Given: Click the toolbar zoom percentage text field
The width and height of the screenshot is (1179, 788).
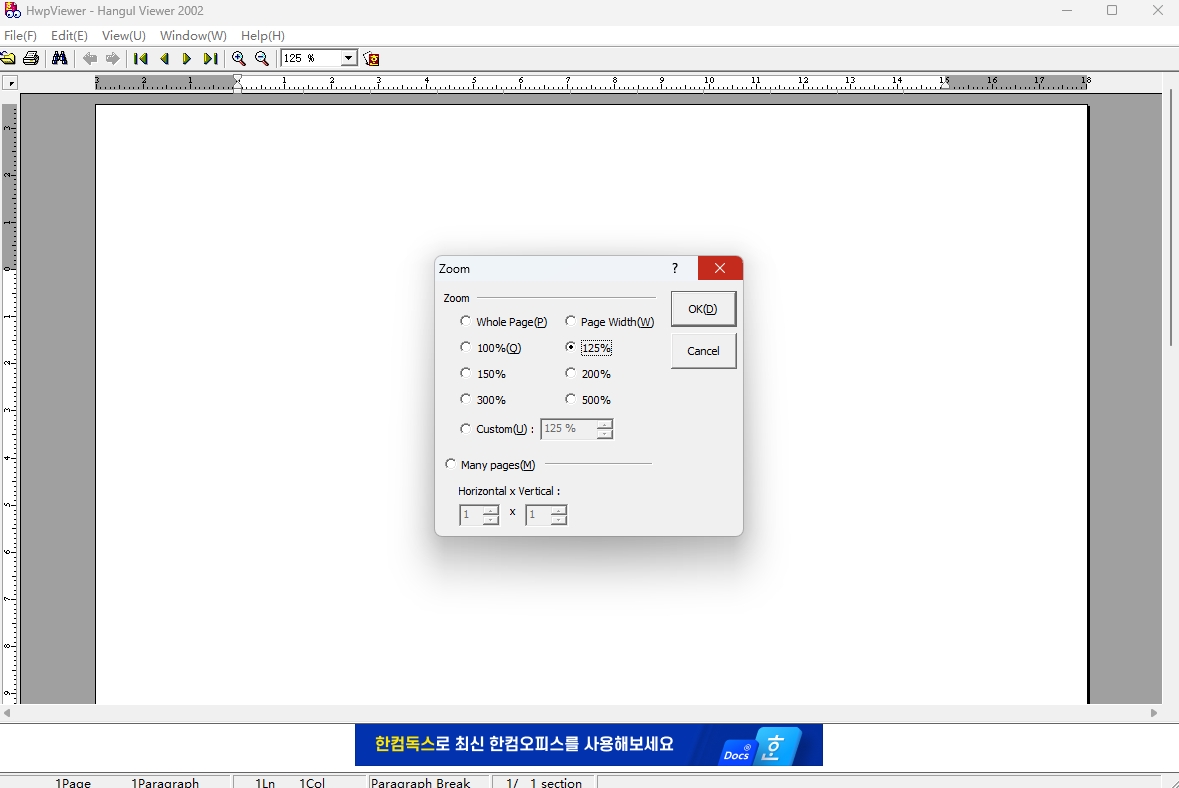Looking at the screenshot, I should (311, 59).
